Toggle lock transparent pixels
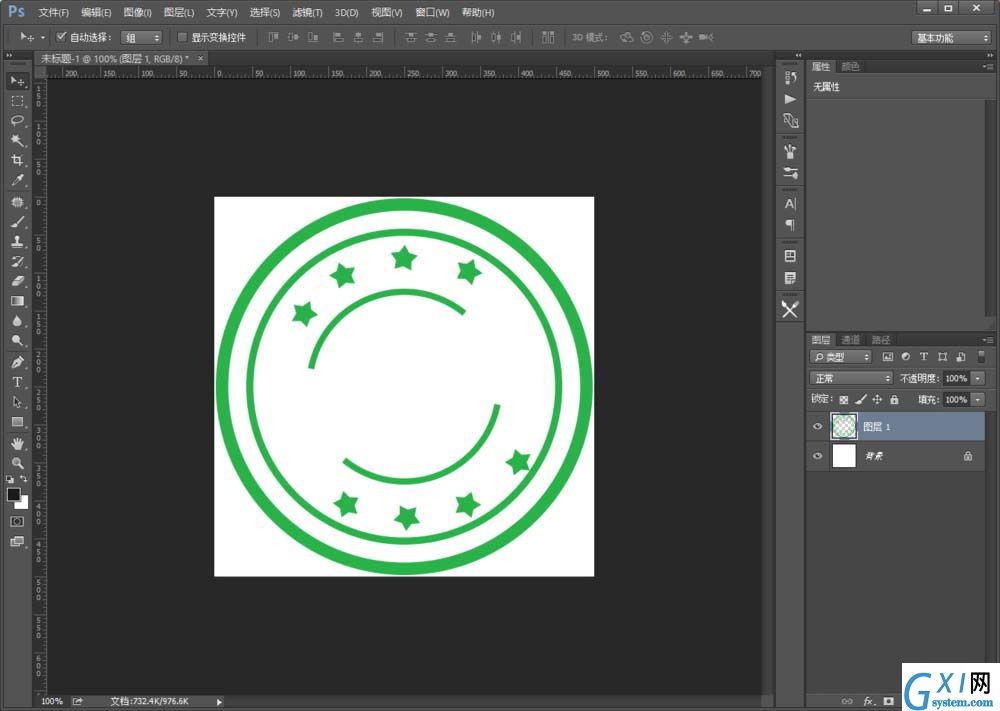The width and height of the screenshot is (1000, 711). tap(844, 400)
